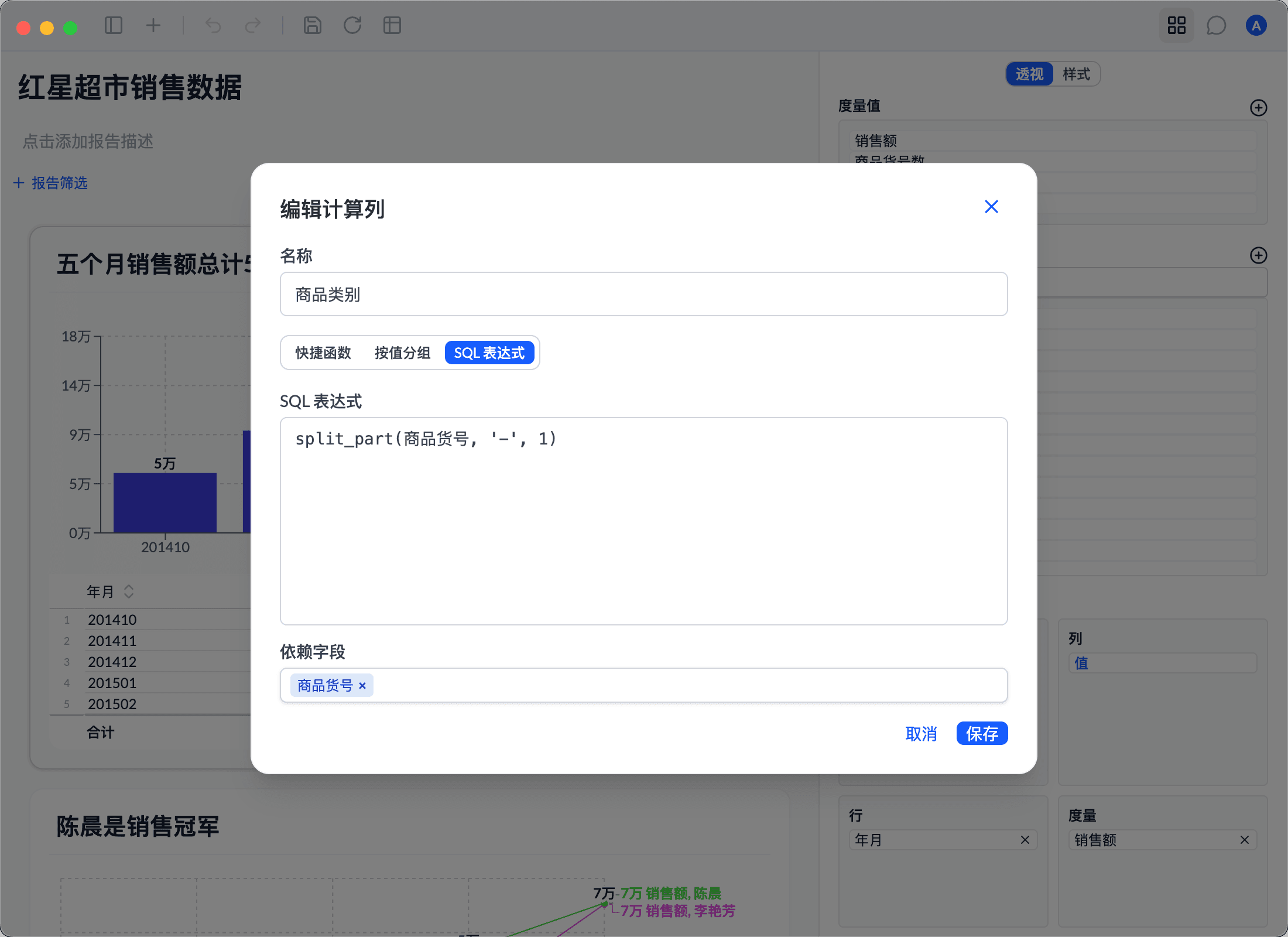Click the plus add icon in toolbar
The width and height of the screenshot is (1288, 937).
pos(153,25)
